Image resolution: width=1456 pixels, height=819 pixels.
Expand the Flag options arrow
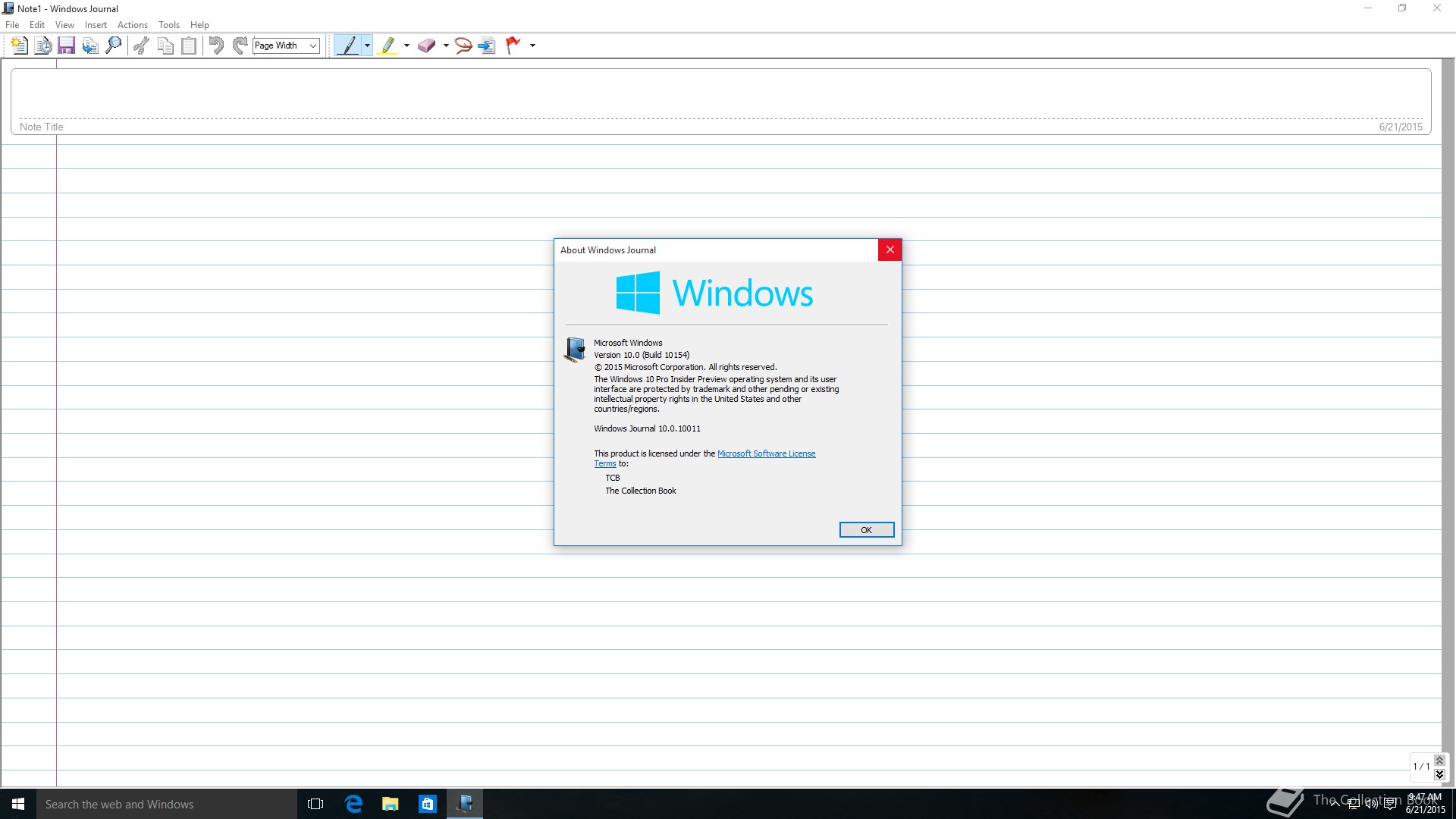(x=532, y=45)
